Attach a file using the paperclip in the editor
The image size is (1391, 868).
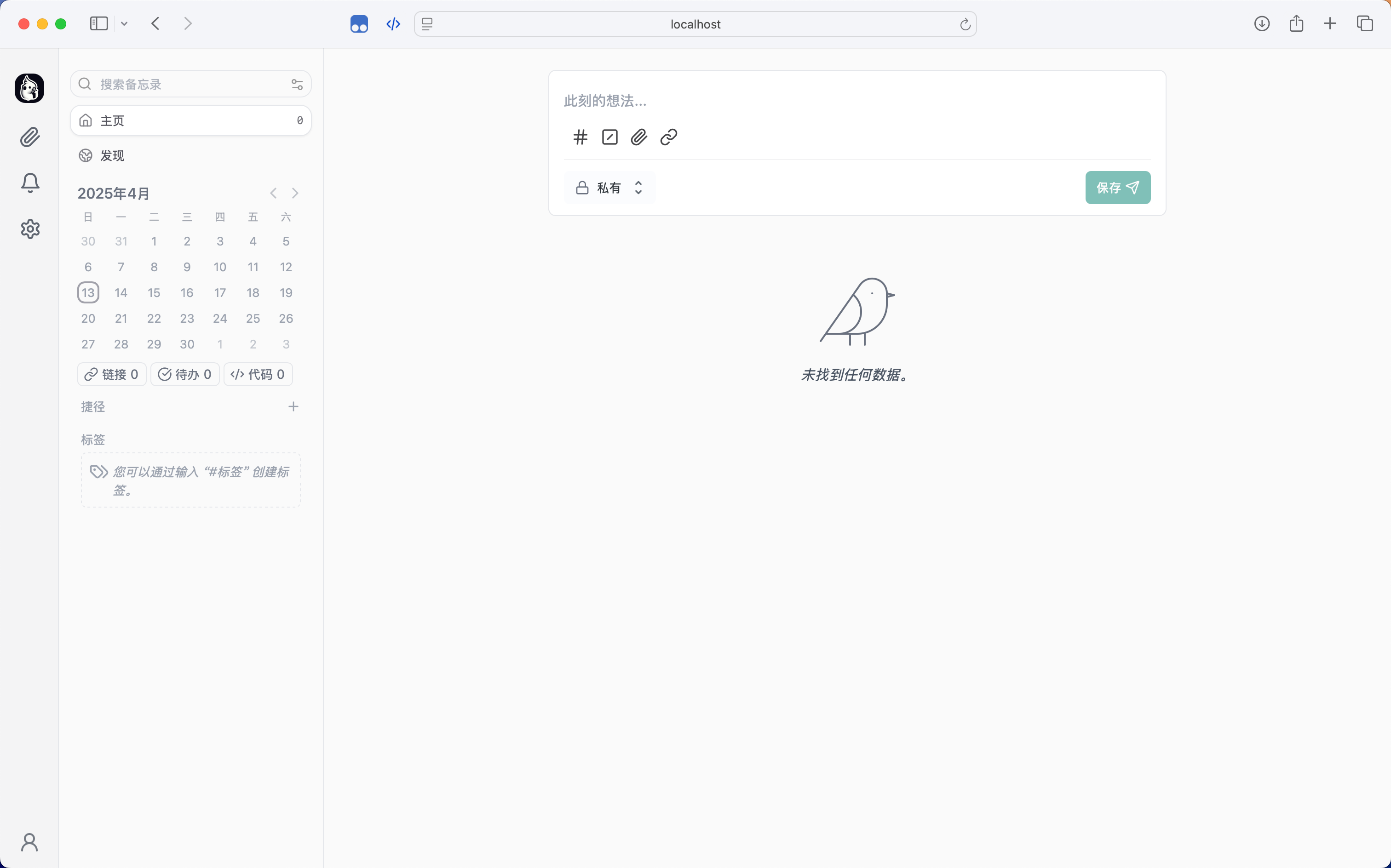pos(638,137)
